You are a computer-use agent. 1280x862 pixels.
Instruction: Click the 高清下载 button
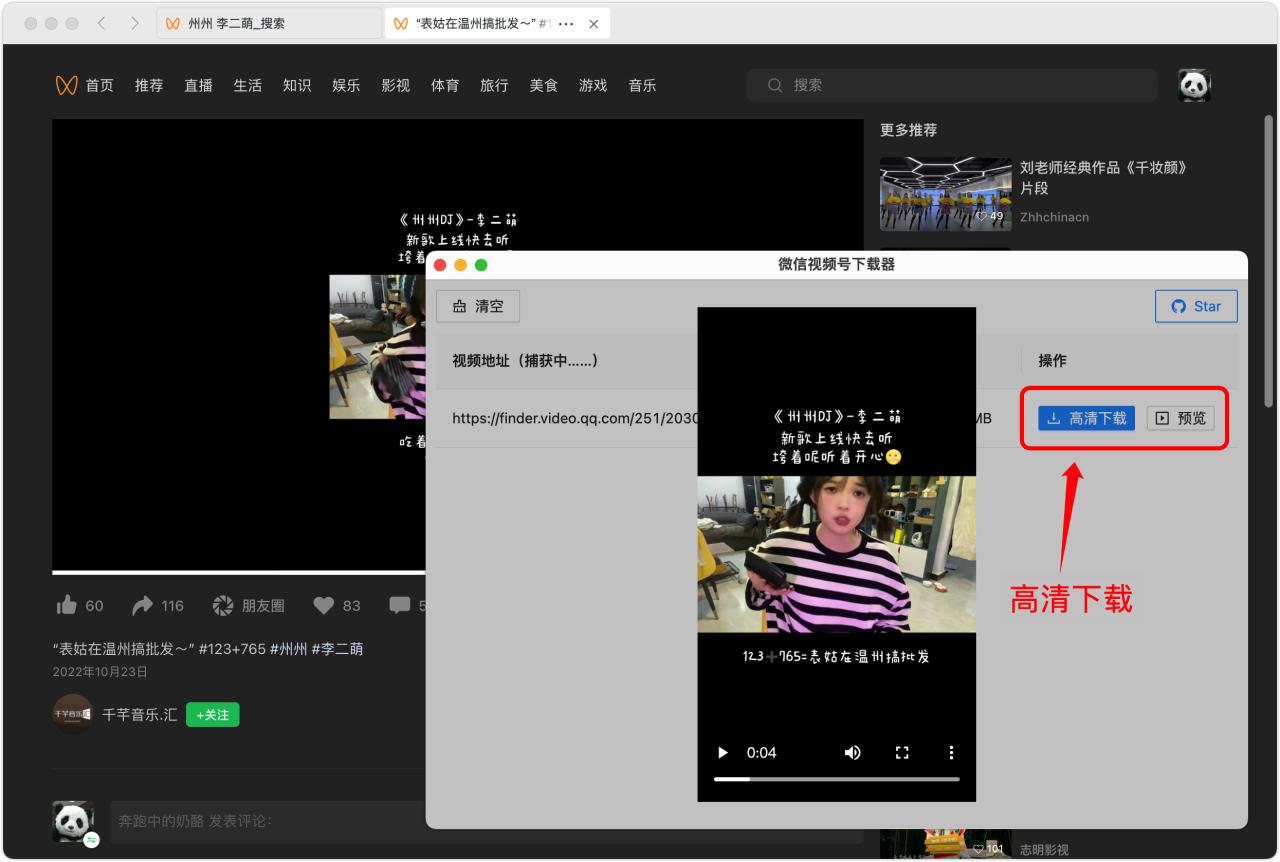[x=1087, y=418]
